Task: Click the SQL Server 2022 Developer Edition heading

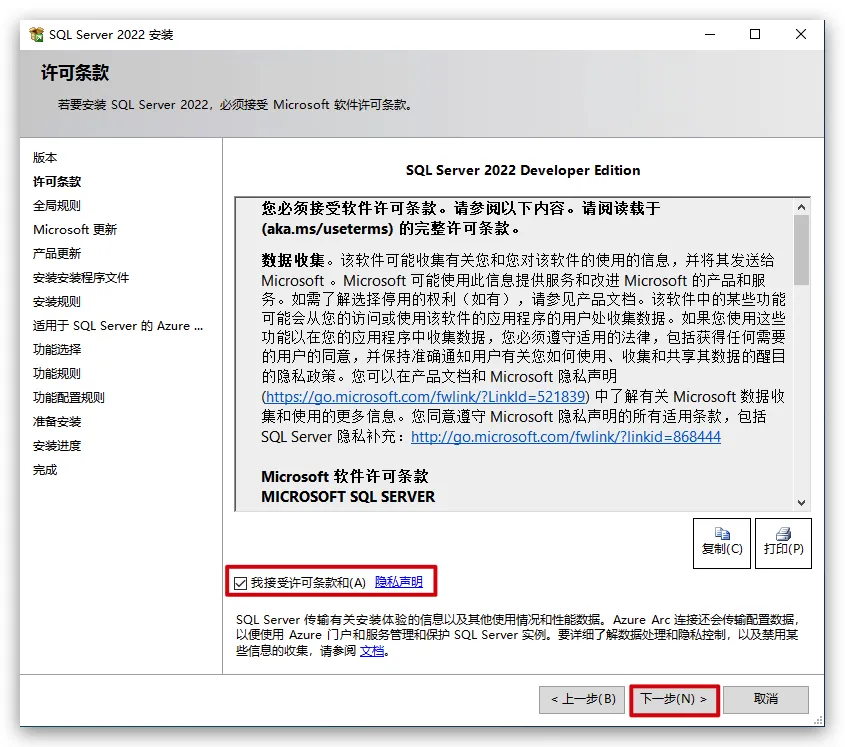Action: pyautogui.click(x=523, y=170)
